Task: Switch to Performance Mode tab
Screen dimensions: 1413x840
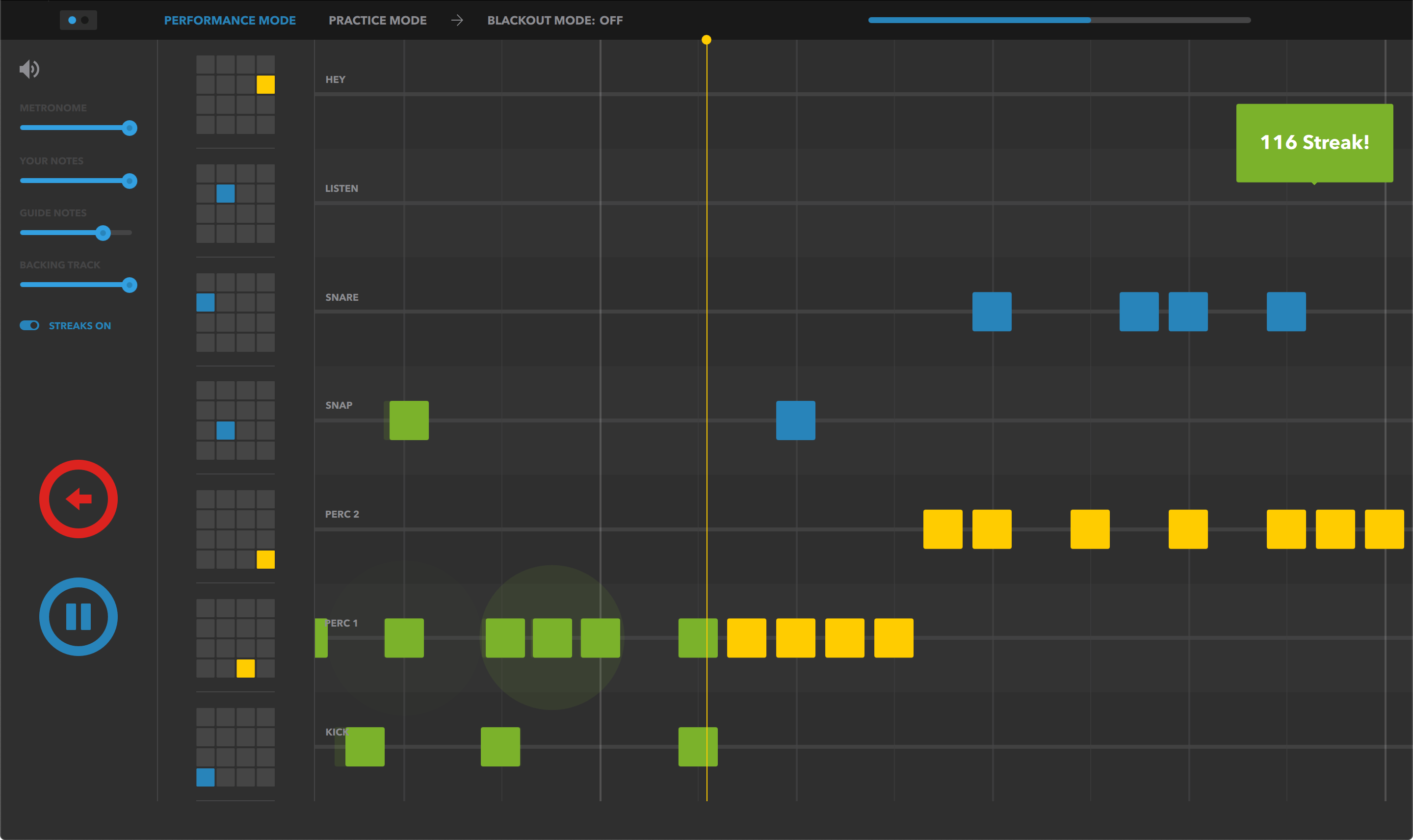Action: tap(230, 21)
